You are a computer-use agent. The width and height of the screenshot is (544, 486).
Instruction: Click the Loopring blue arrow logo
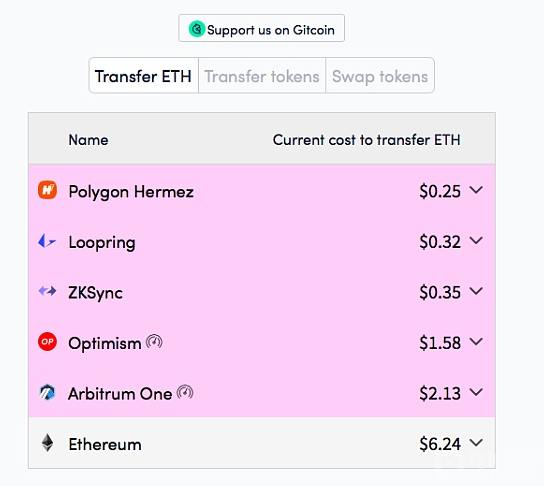click(47, 241)
